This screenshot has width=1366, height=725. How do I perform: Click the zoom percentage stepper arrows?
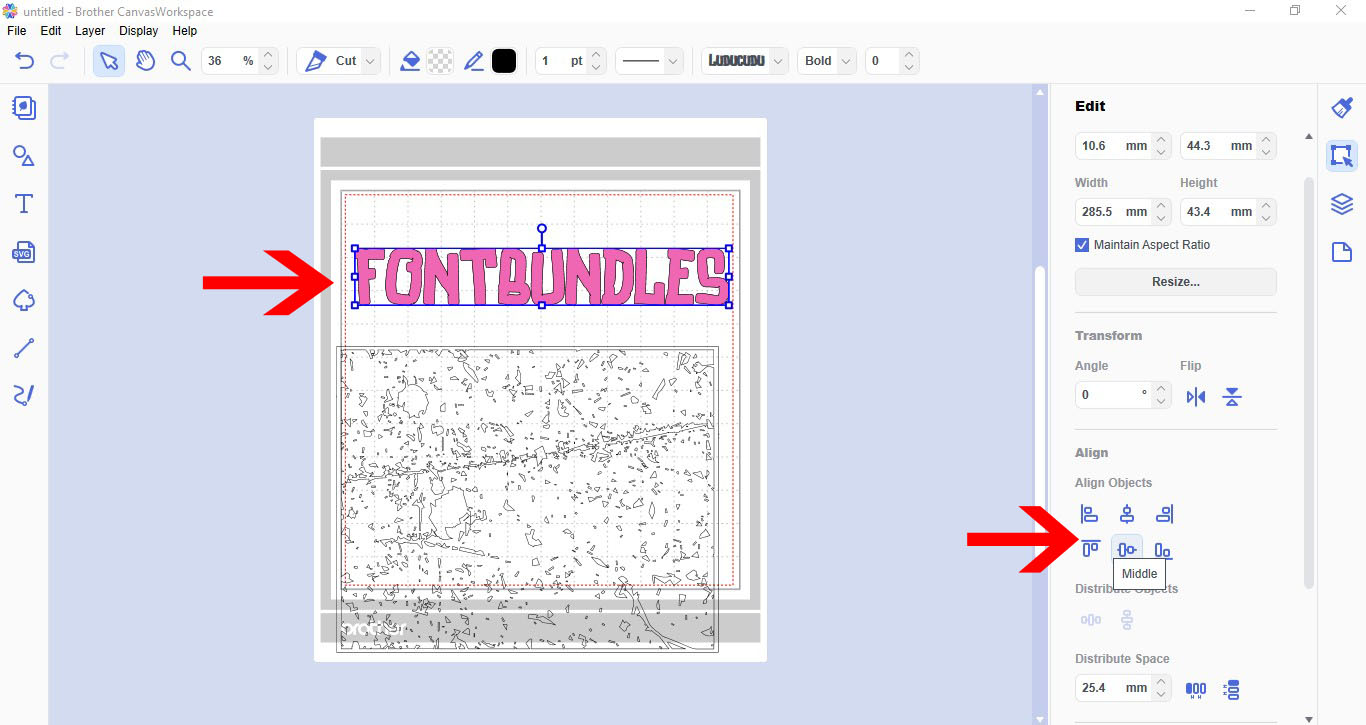pos(267,61)
